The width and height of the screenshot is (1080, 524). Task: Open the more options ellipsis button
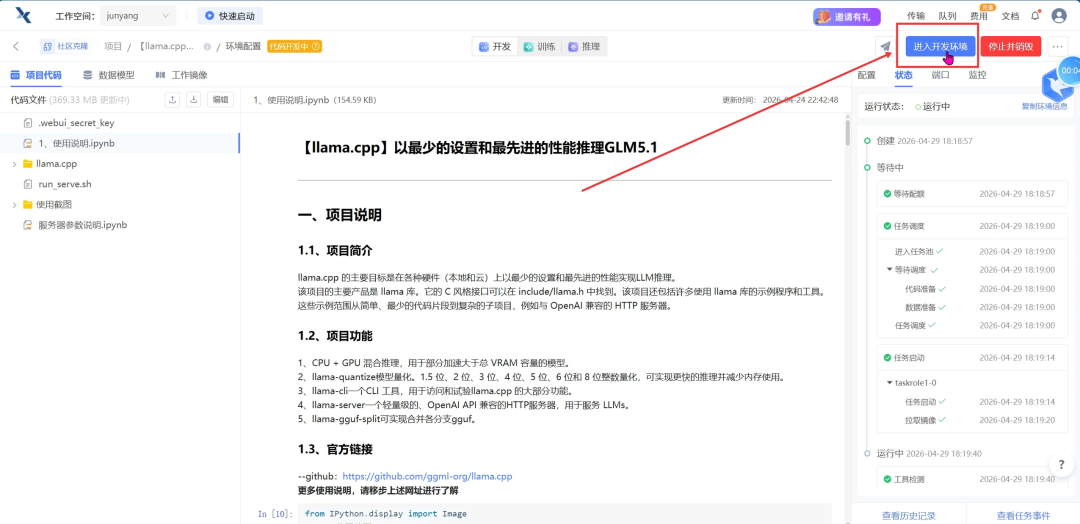[x=1057, y=46]
